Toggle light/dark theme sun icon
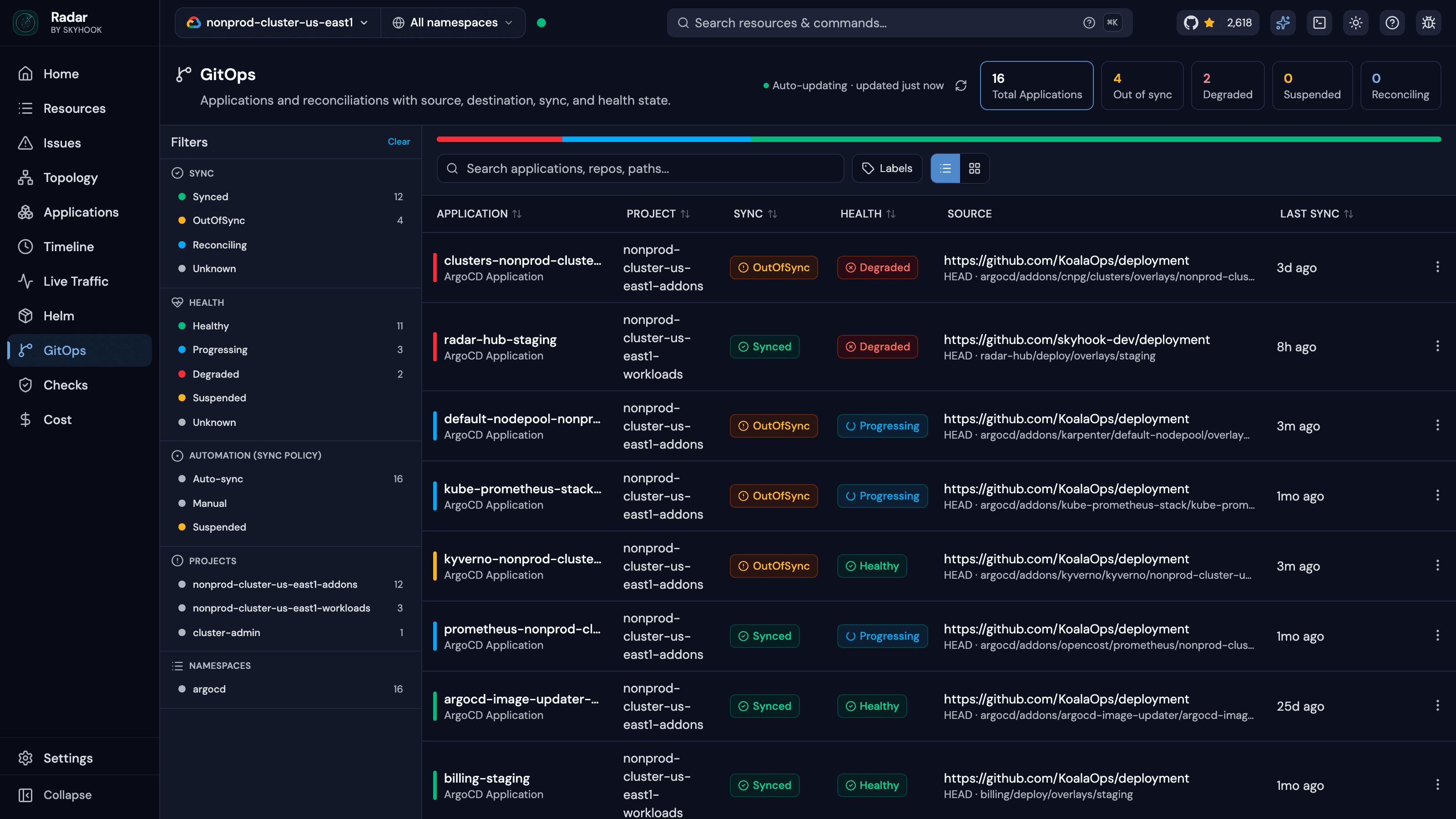This screenshot has height=819, width=1456. coord(1355,23)
